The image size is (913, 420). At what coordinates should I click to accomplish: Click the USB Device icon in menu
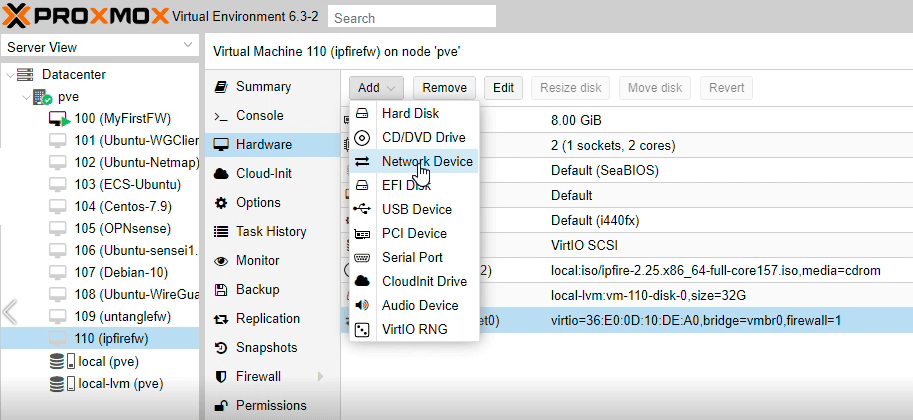point(362,209)
